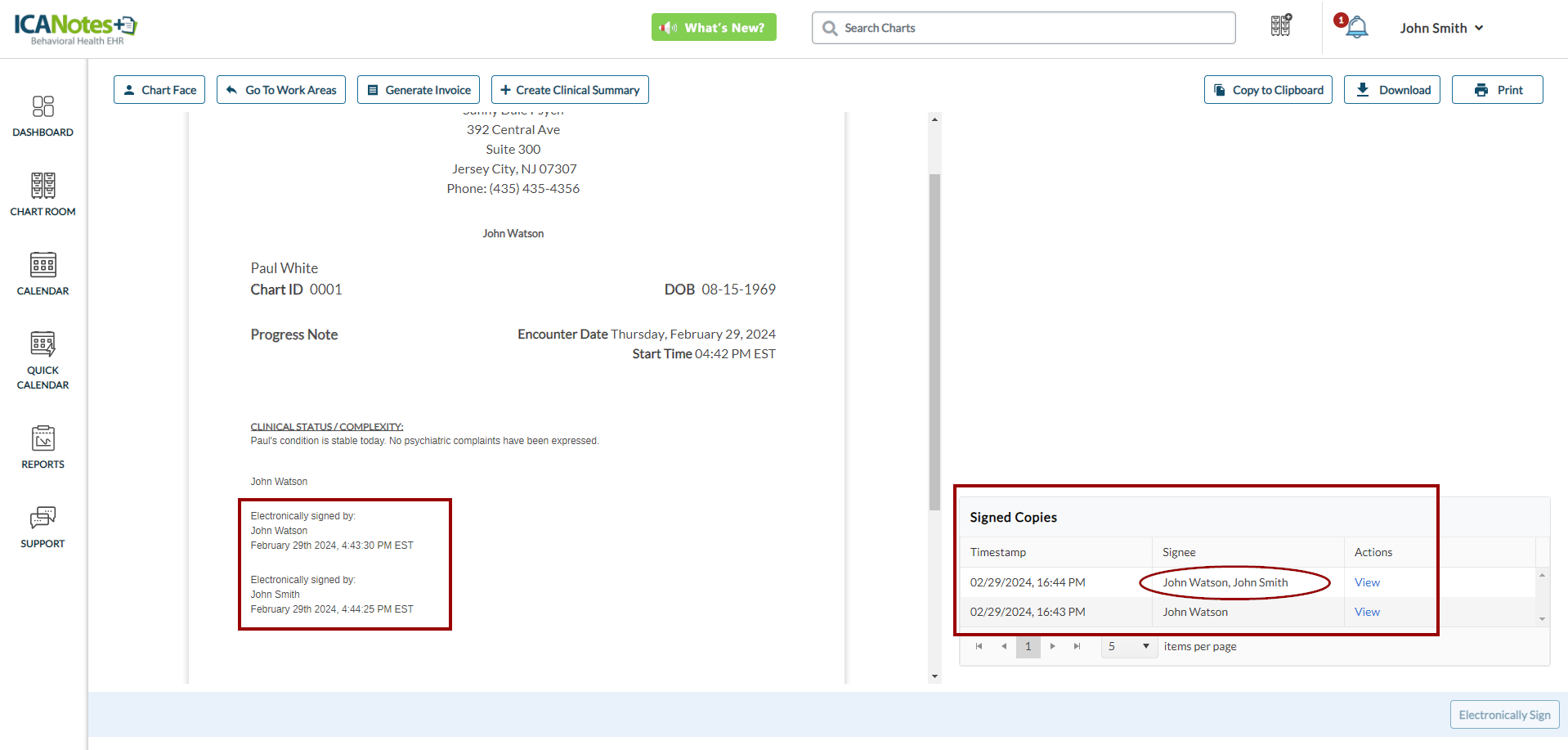Viewport: 1568px width, 750px height.
Task: Copy the note to clipboard
Action: click(x=1268, y=90)
